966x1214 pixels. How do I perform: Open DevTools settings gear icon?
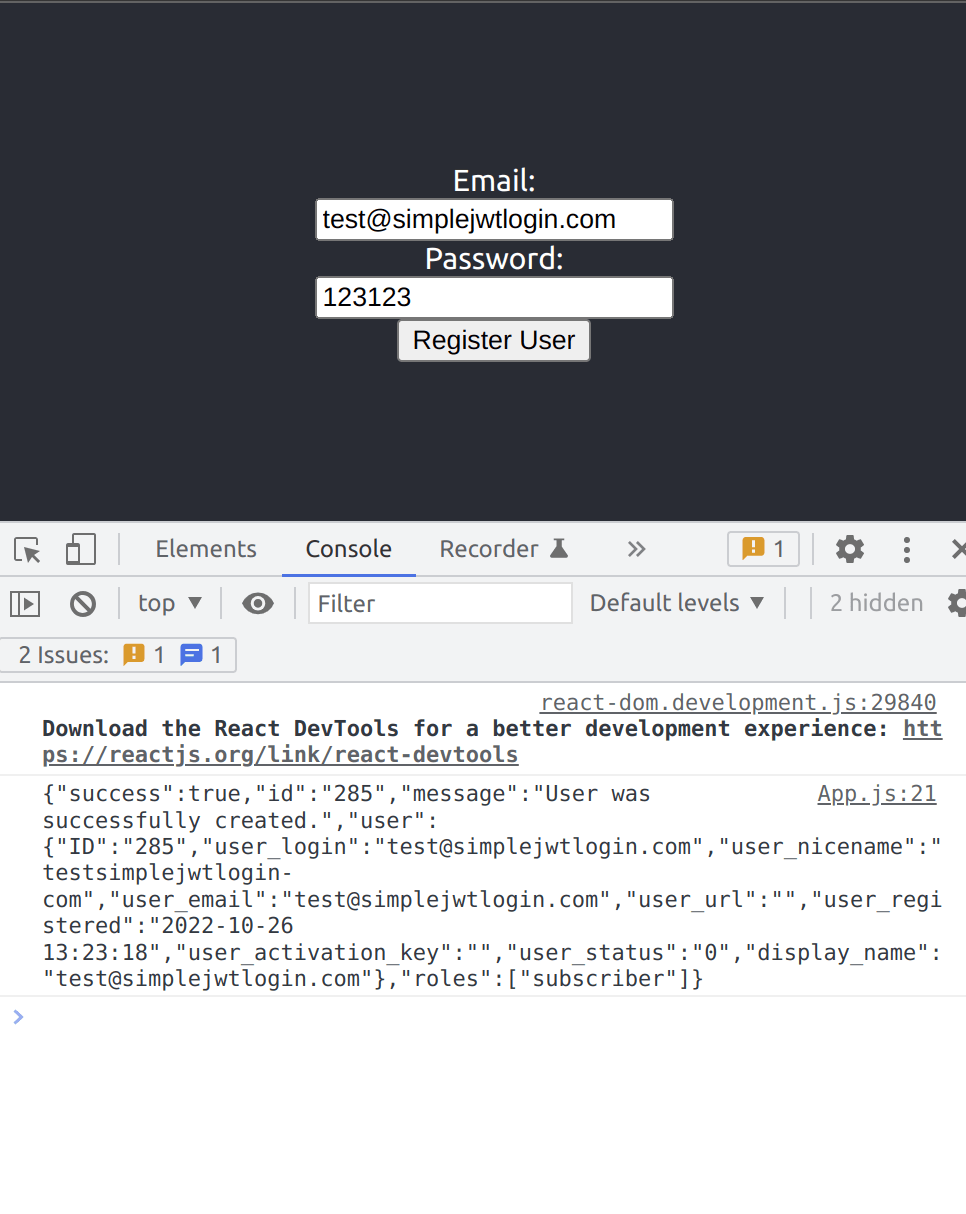849,549
